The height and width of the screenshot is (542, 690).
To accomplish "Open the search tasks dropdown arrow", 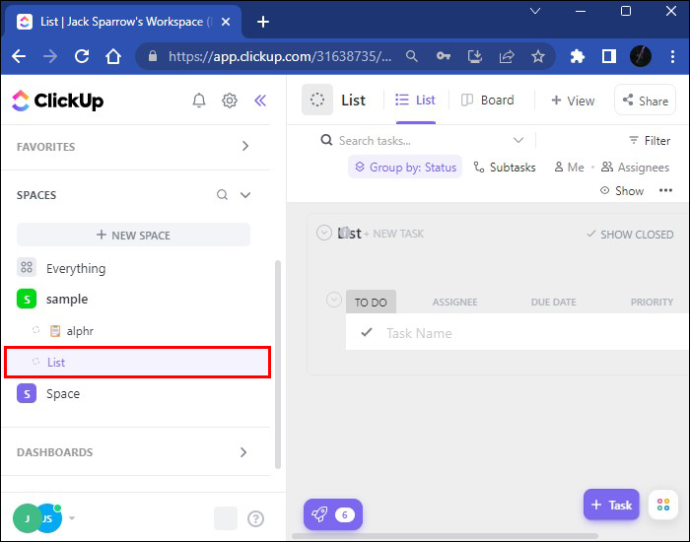I will 518,140.
